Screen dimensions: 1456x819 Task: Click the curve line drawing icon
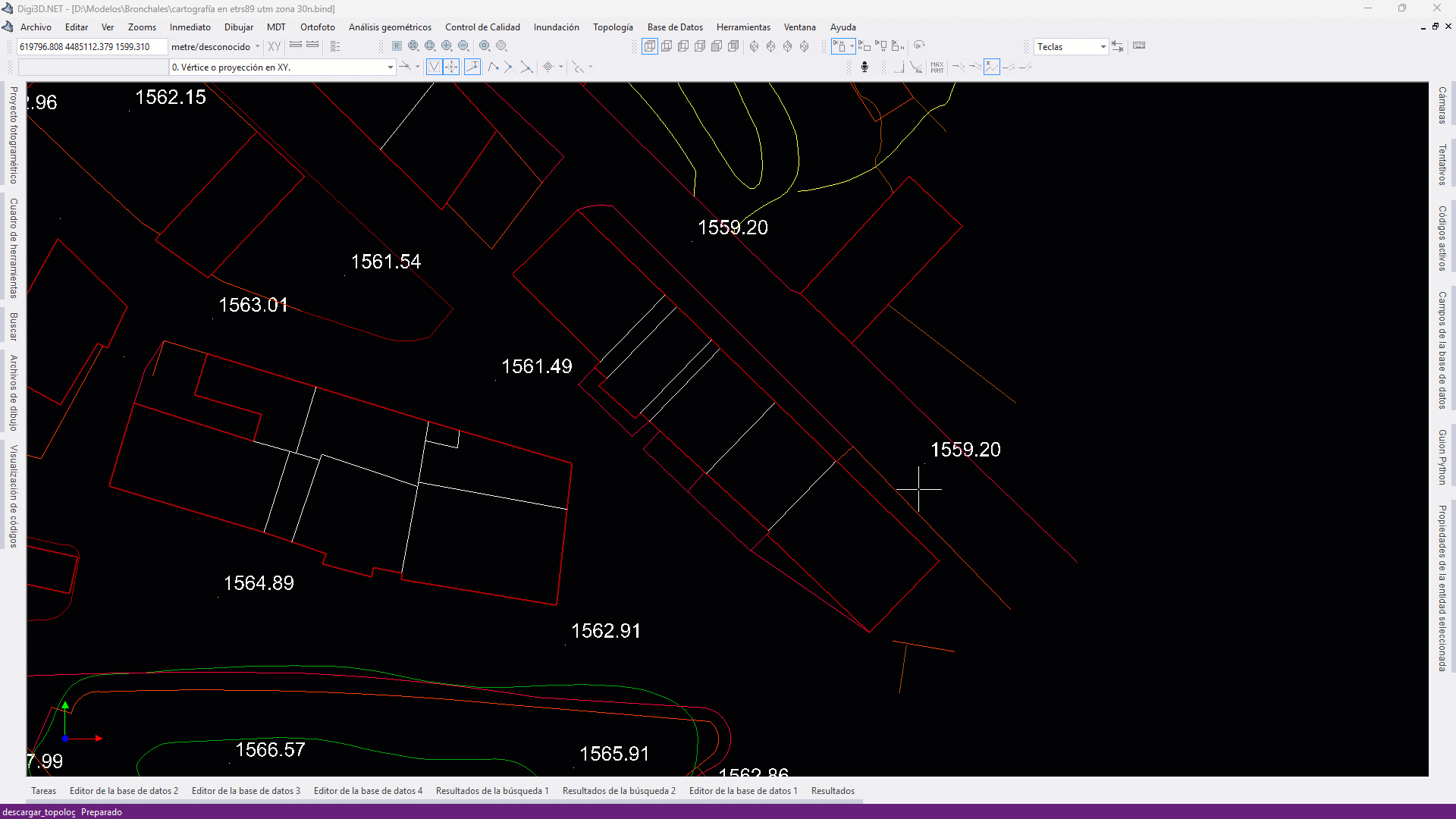click(x=493, y=67)
